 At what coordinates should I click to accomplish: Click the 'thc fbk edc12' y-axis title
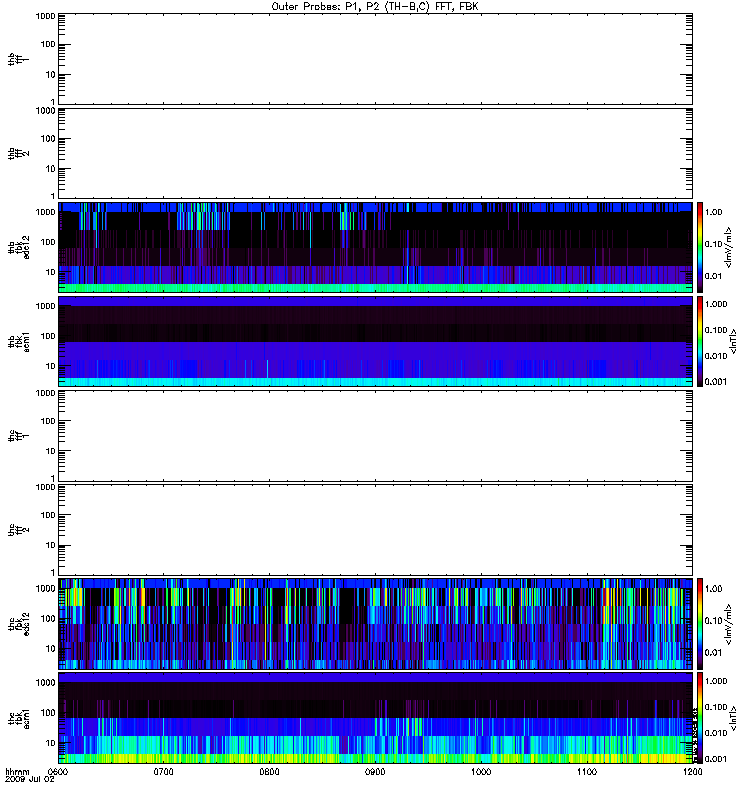(x=18, y=624)
